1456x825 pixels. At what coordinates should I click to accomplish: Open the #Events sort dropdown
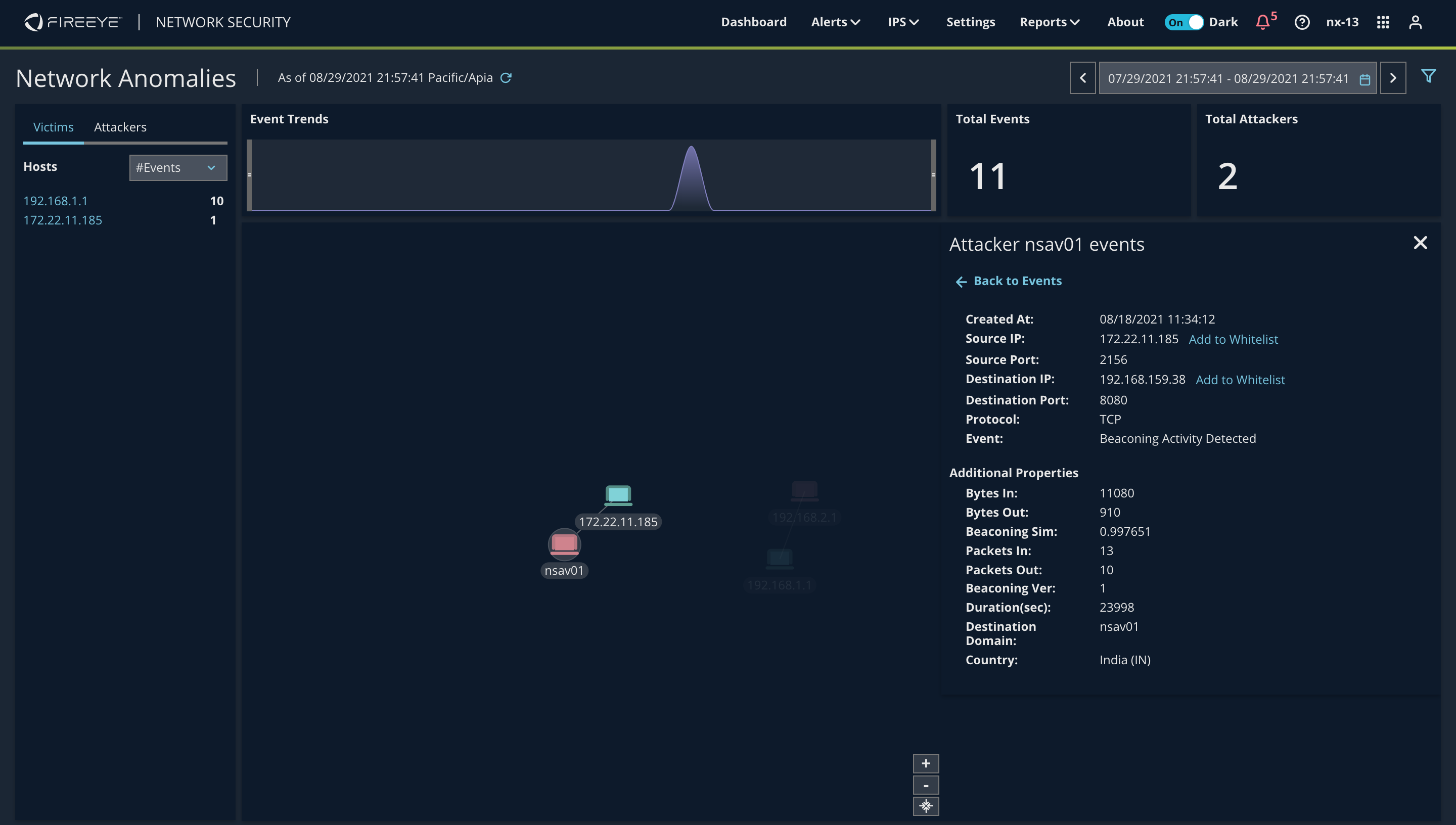[x=178, y=168]
